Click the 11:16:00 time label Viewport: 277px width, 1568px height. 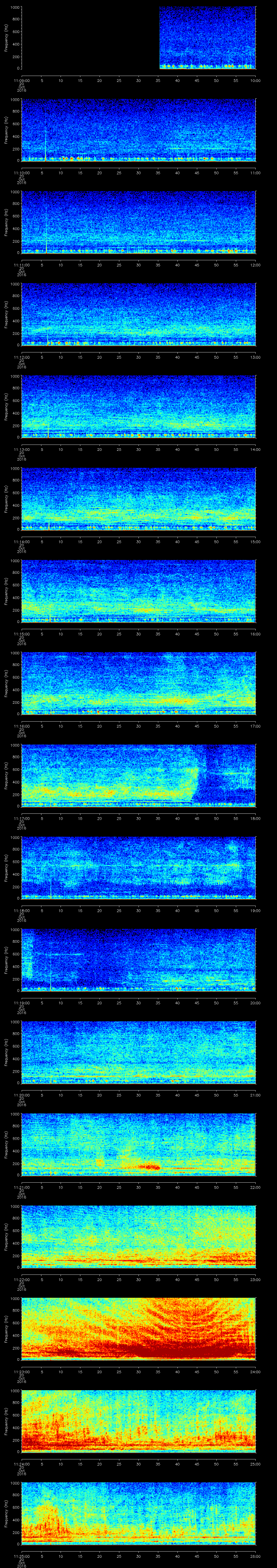(x=22, y=726)
